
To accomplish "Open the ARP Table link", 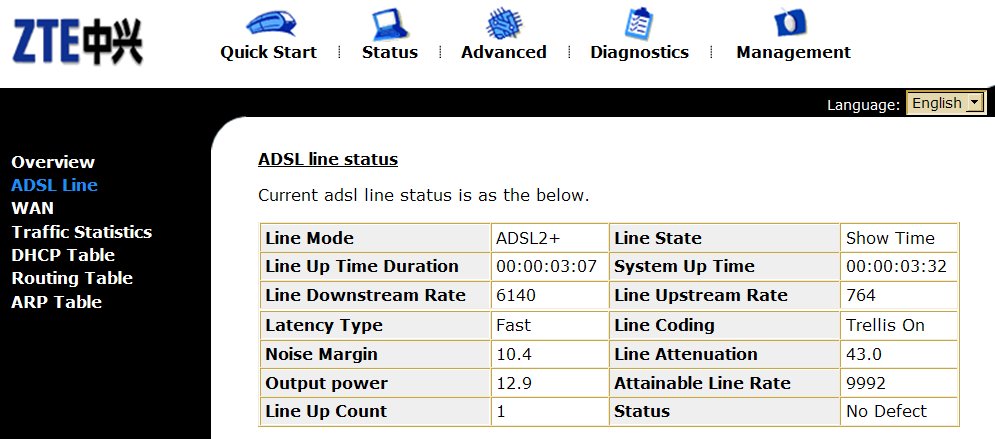I will click(56, 301).
